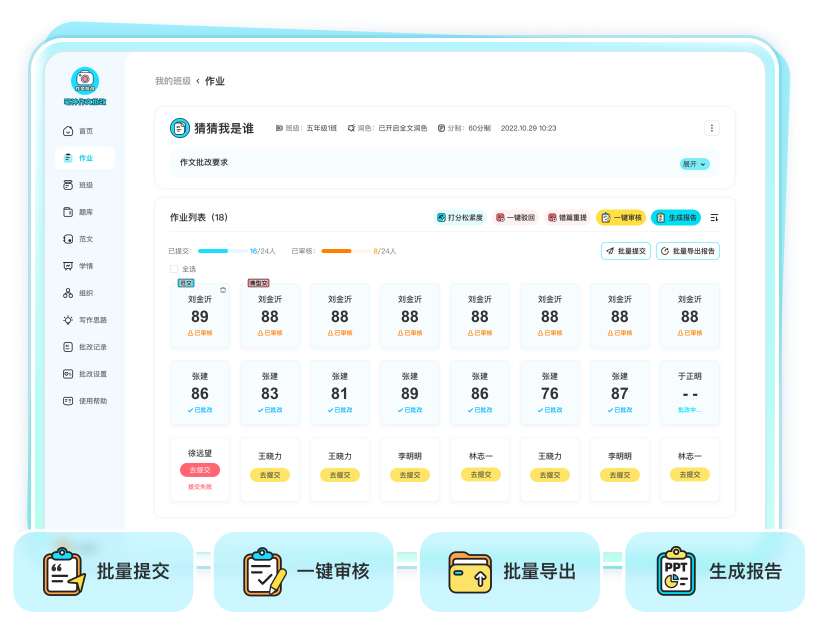
Task: Open 张建's essay card scored 86
Action: (199, 392)
